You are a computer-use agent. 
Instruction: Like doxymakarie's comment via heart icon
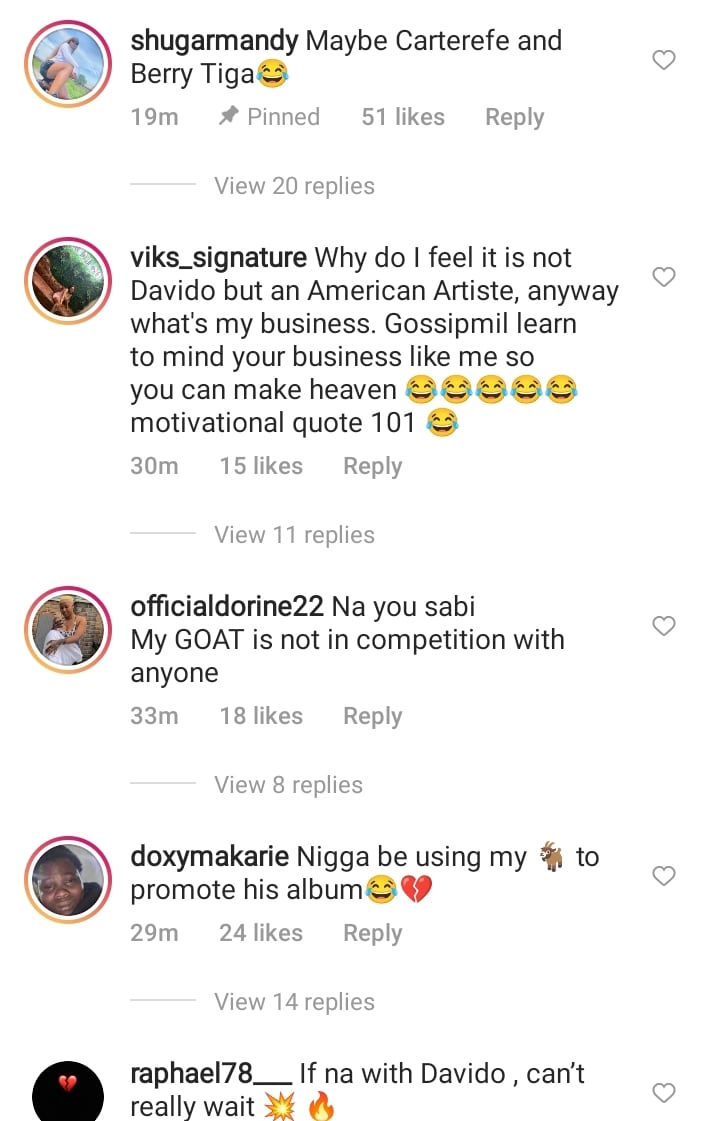point(664,876)
